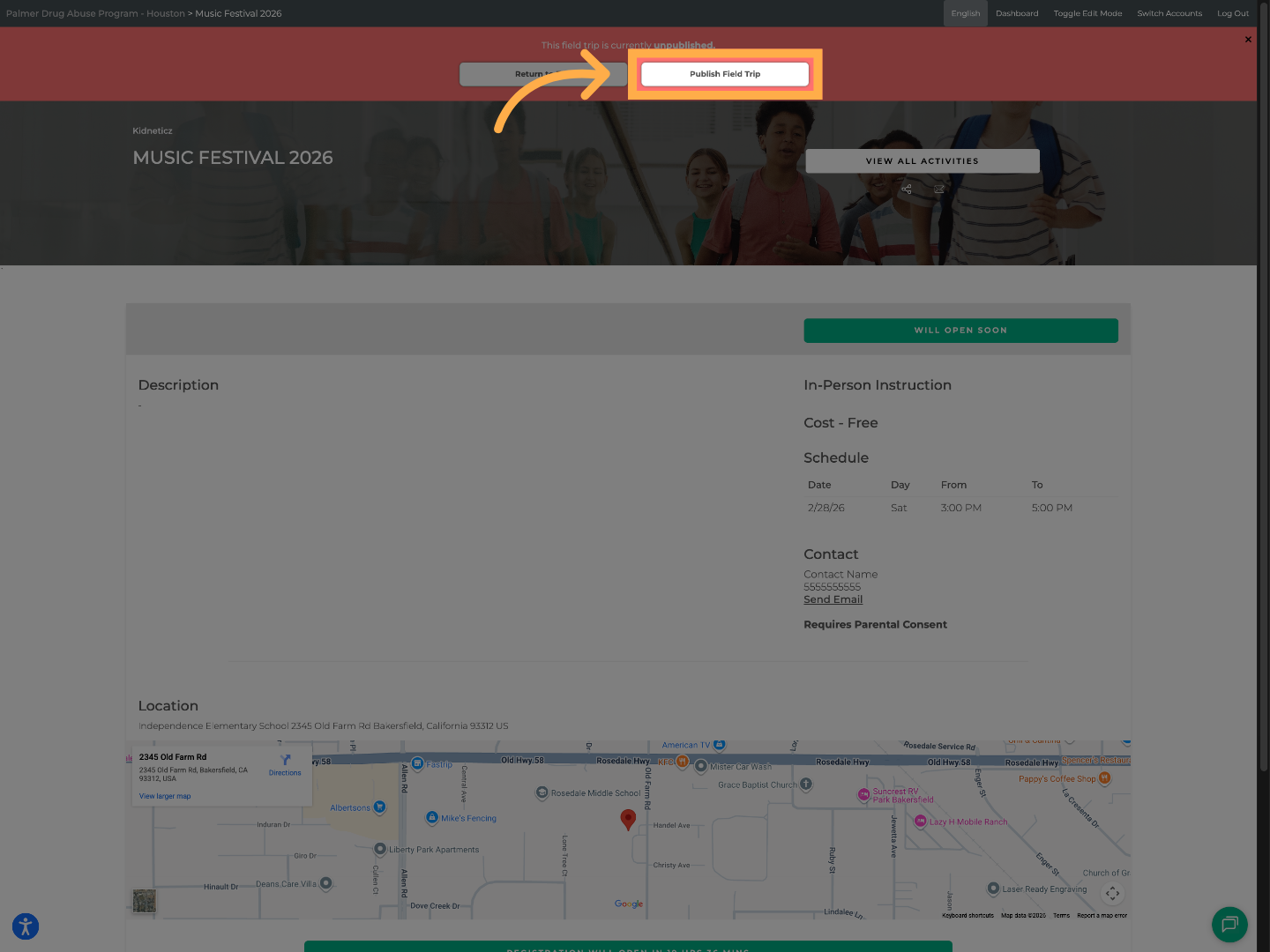Toggle Edit Mode in the top bar
This screenshot has height=952, width=1270.
(1087, 13)
